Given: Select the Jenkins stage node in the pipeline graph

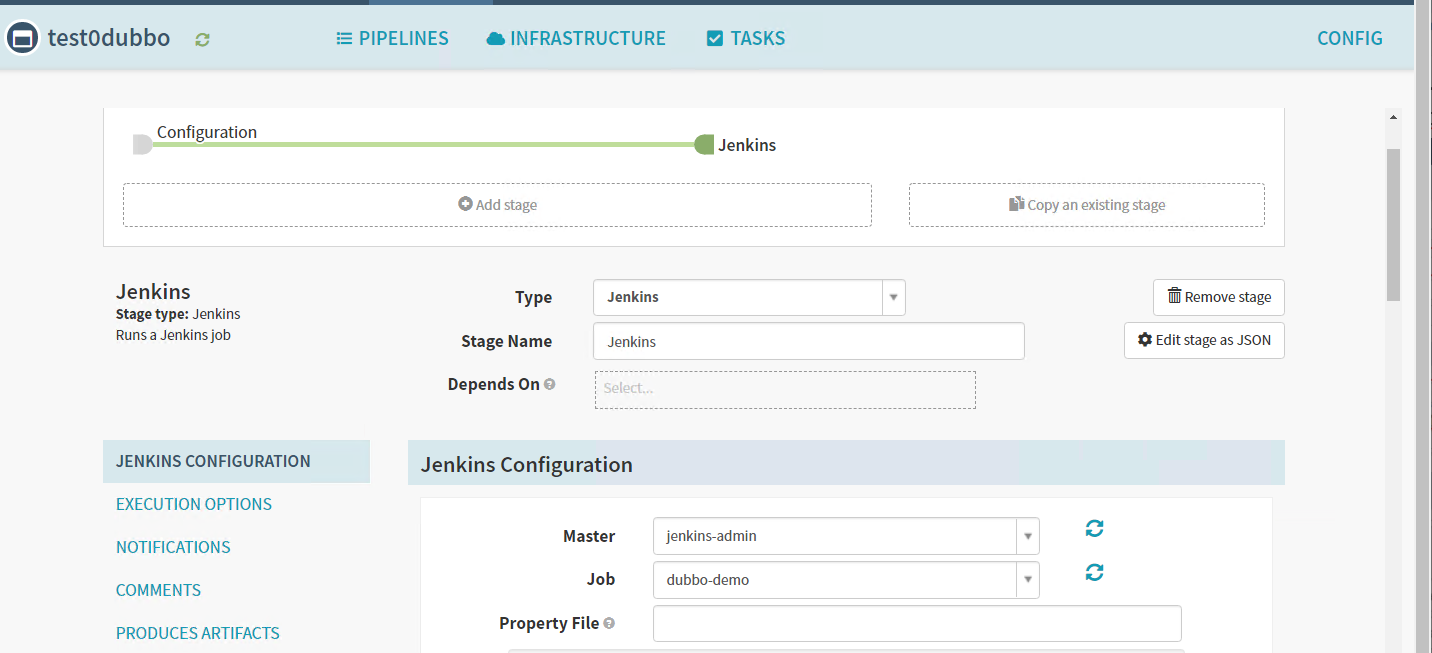Looking at the screenshot, I should pos(705,145).
